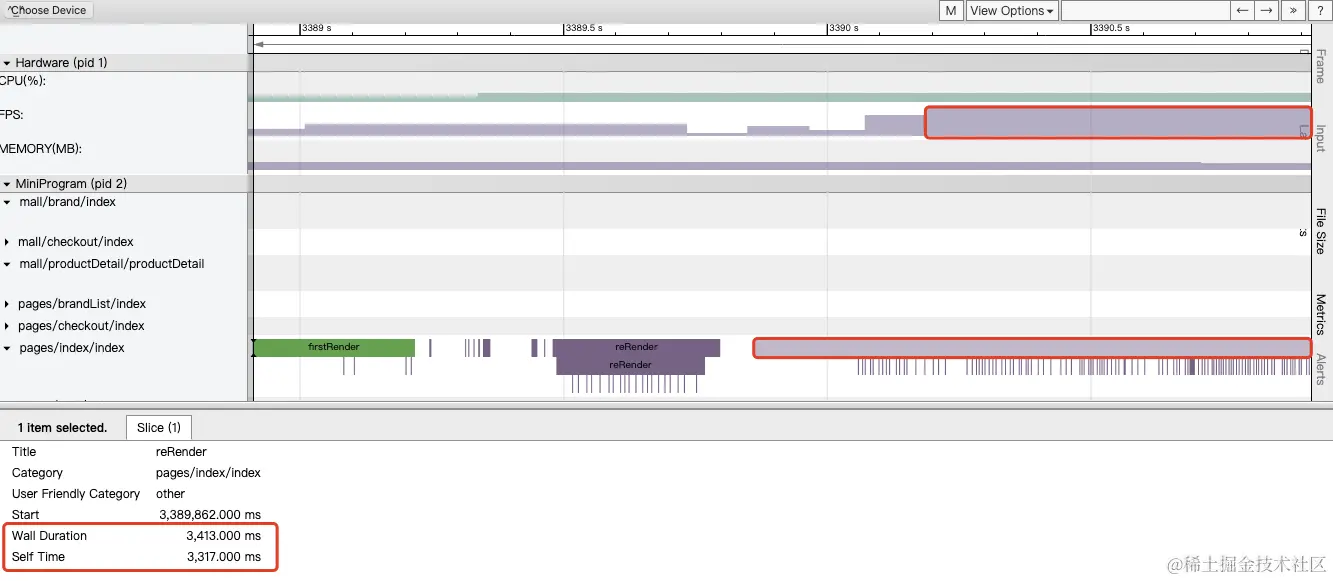Image resolution: width=1333 pixels, height=581 pixels.
Task: Click the Self Time value 3,317.000 ms
Action: (223, 557)
